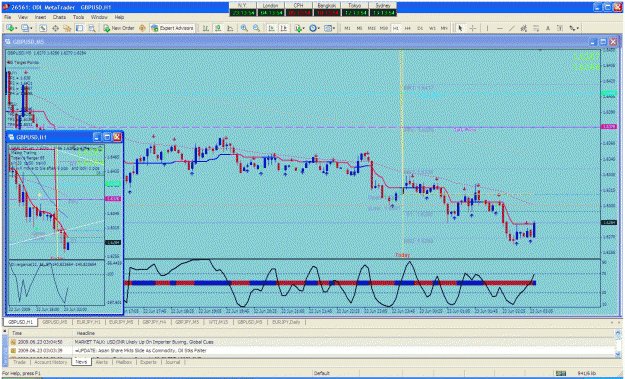
Task: Switch to the EURJPY,Daily chart tab
Action: [286, 322]
